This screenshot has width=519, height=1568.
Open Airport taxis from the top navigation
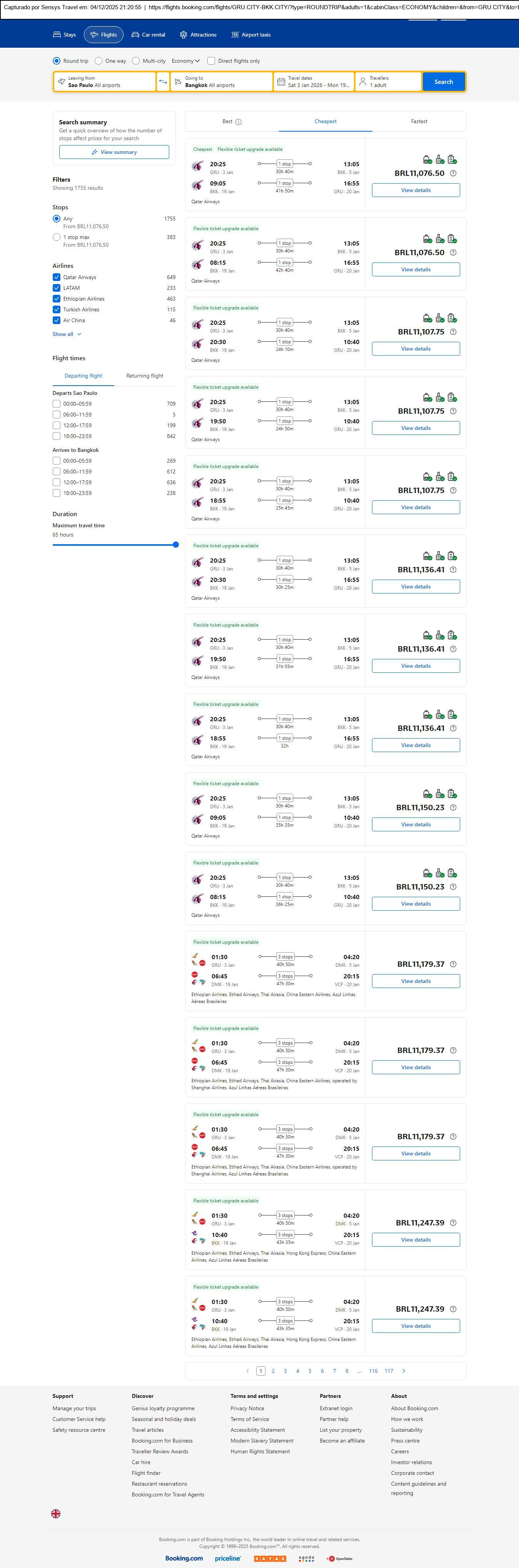251,35
